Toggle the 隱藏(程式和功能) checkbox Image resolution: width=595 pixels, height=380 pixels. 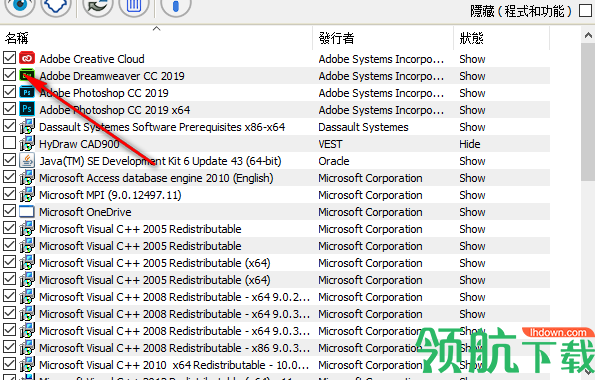(586, 11)
